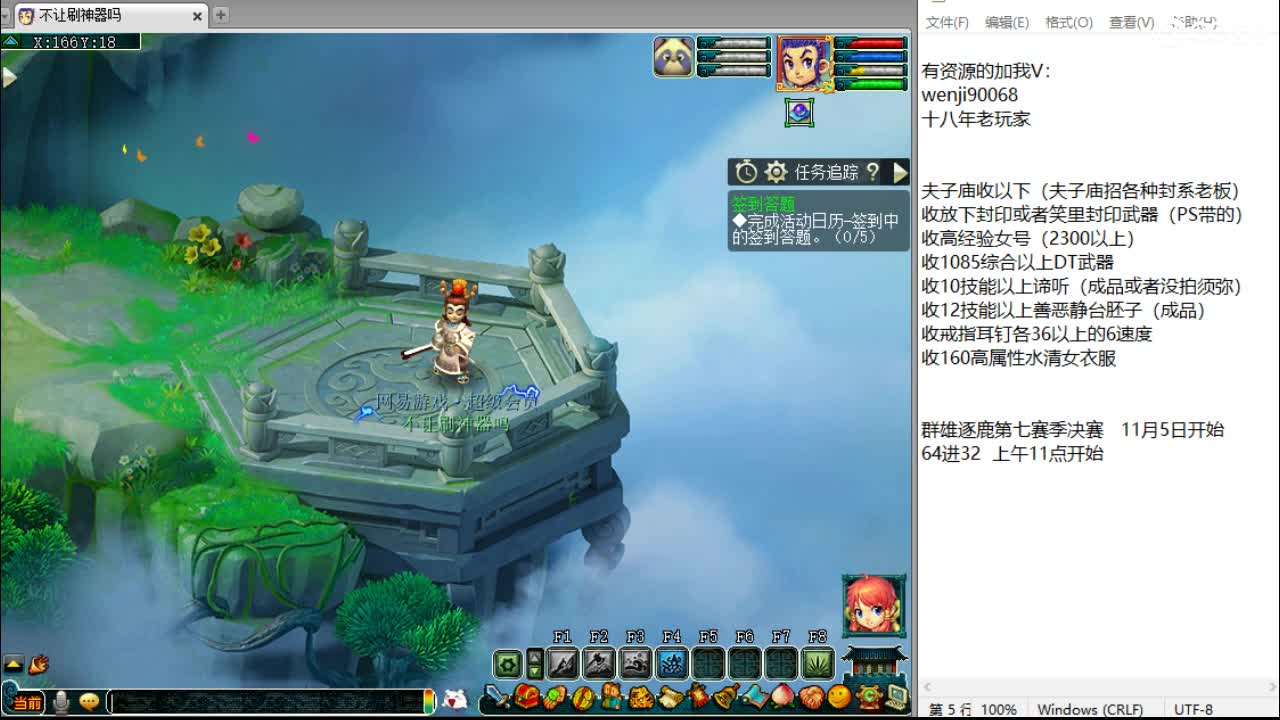This screenshot has height=720, width=1280.
Task: Click the player character portrait
Action: [x=804, y=64]
